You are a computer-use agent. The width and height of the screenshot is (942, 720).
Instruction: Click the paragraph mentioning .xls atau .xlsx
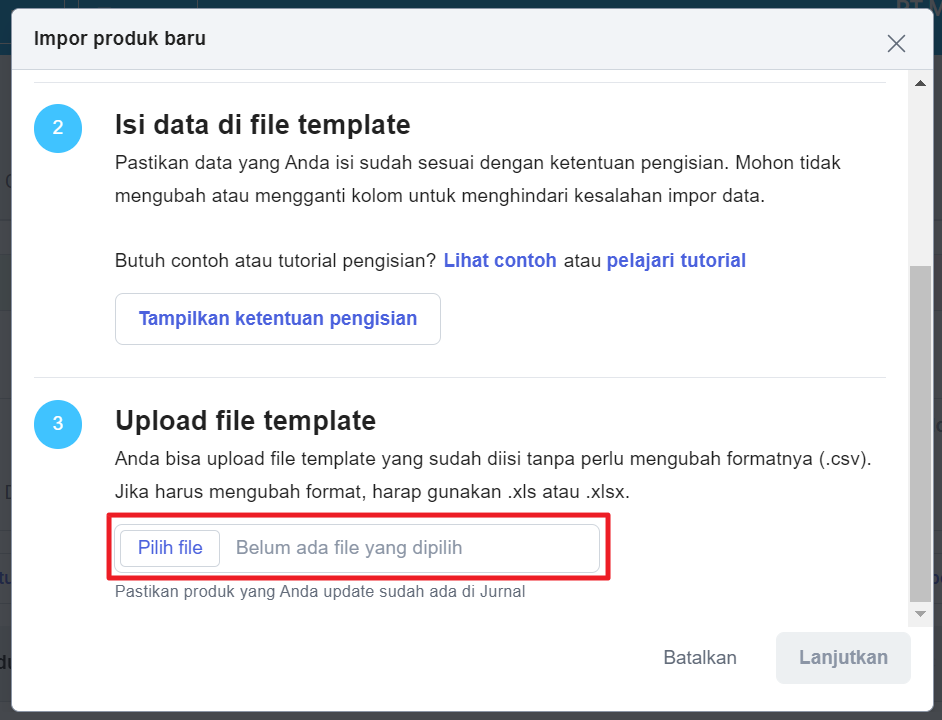coord(493,475)
